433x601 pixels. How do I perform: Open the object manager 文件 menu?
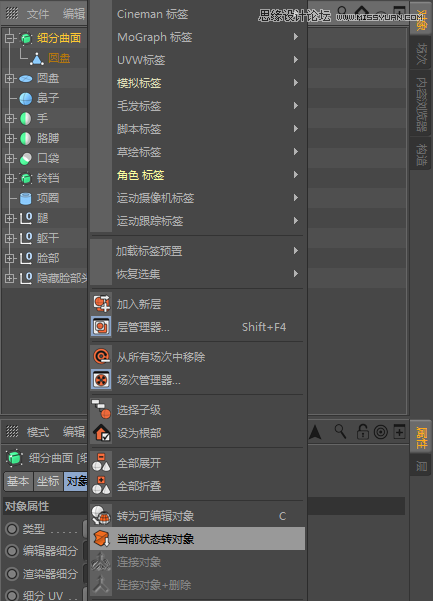point(38,14)
